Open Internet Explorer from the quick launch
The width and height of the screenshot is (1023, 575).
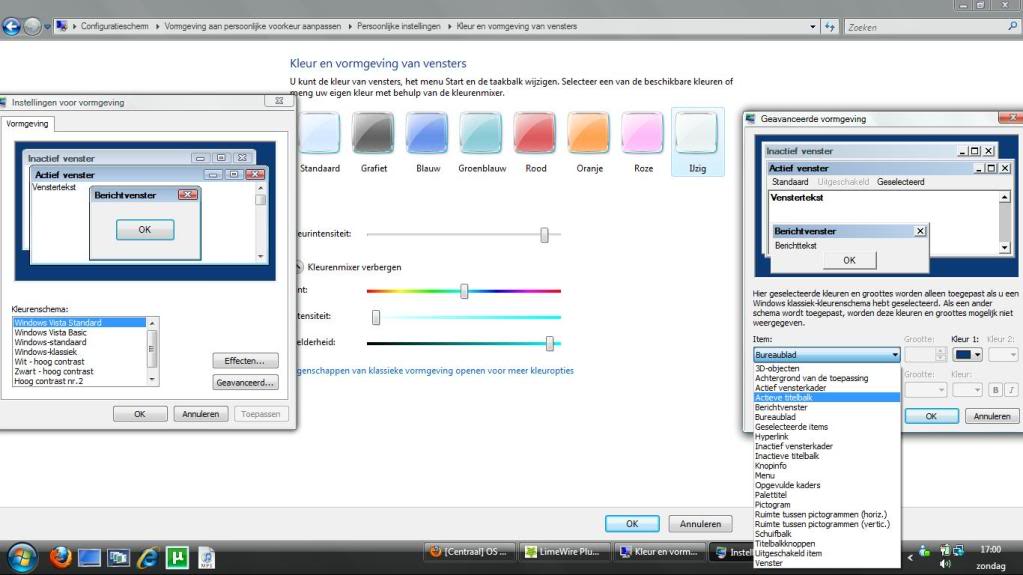pyautogui.click(x=148, y=557)
